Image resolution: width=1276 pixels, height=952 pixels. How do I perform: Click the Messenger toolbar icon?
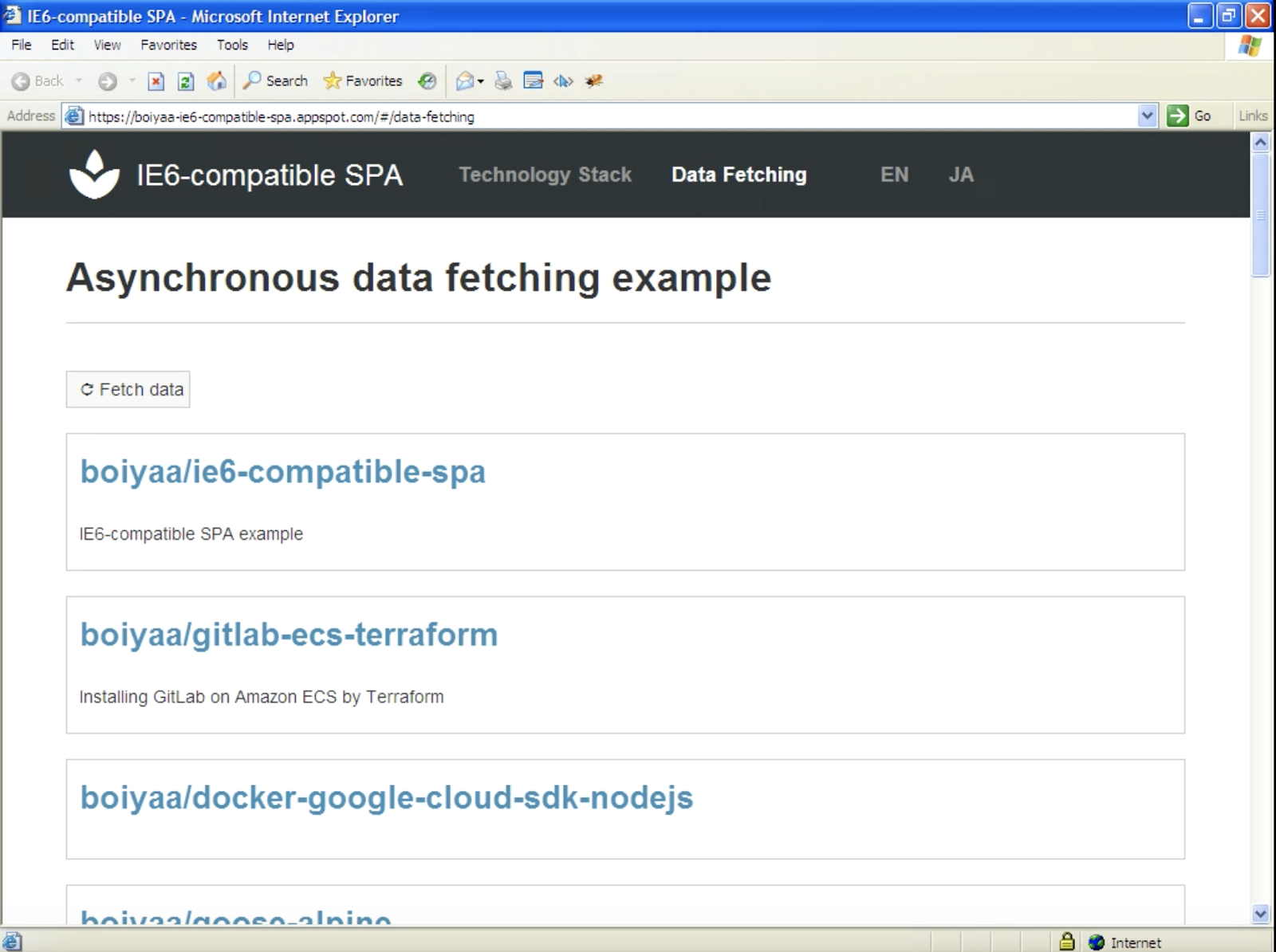[594, 81]
